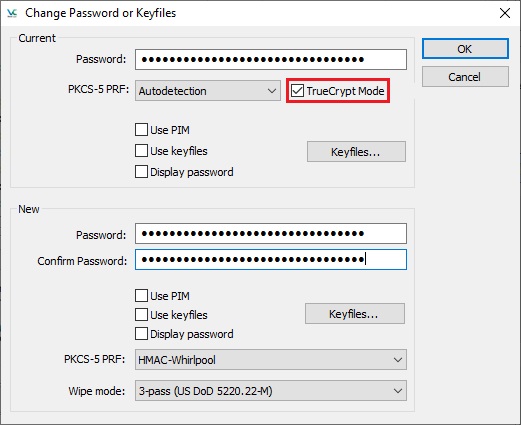Expand the HMAC-Whirlpool PRF dropdown
The width and height of the screenshot is (521, 425).
point(271,360)
